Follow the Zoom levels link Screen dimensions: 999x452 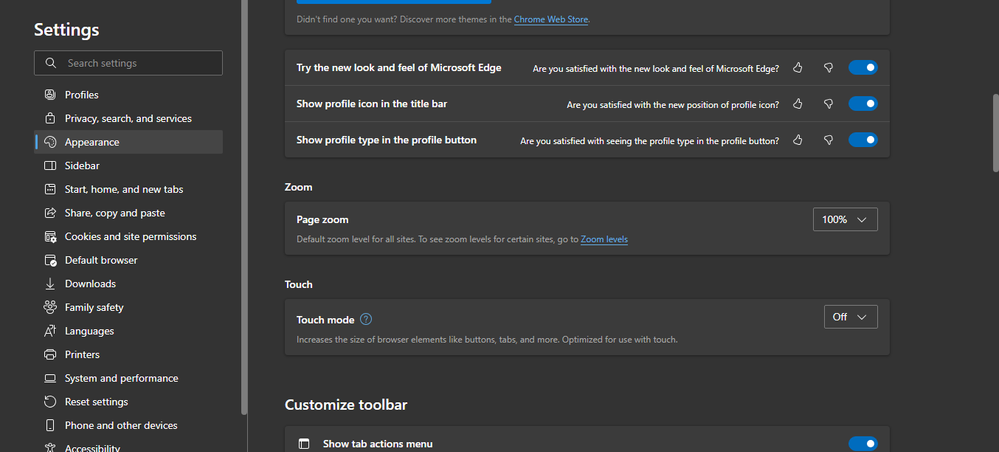coord(604,240)
